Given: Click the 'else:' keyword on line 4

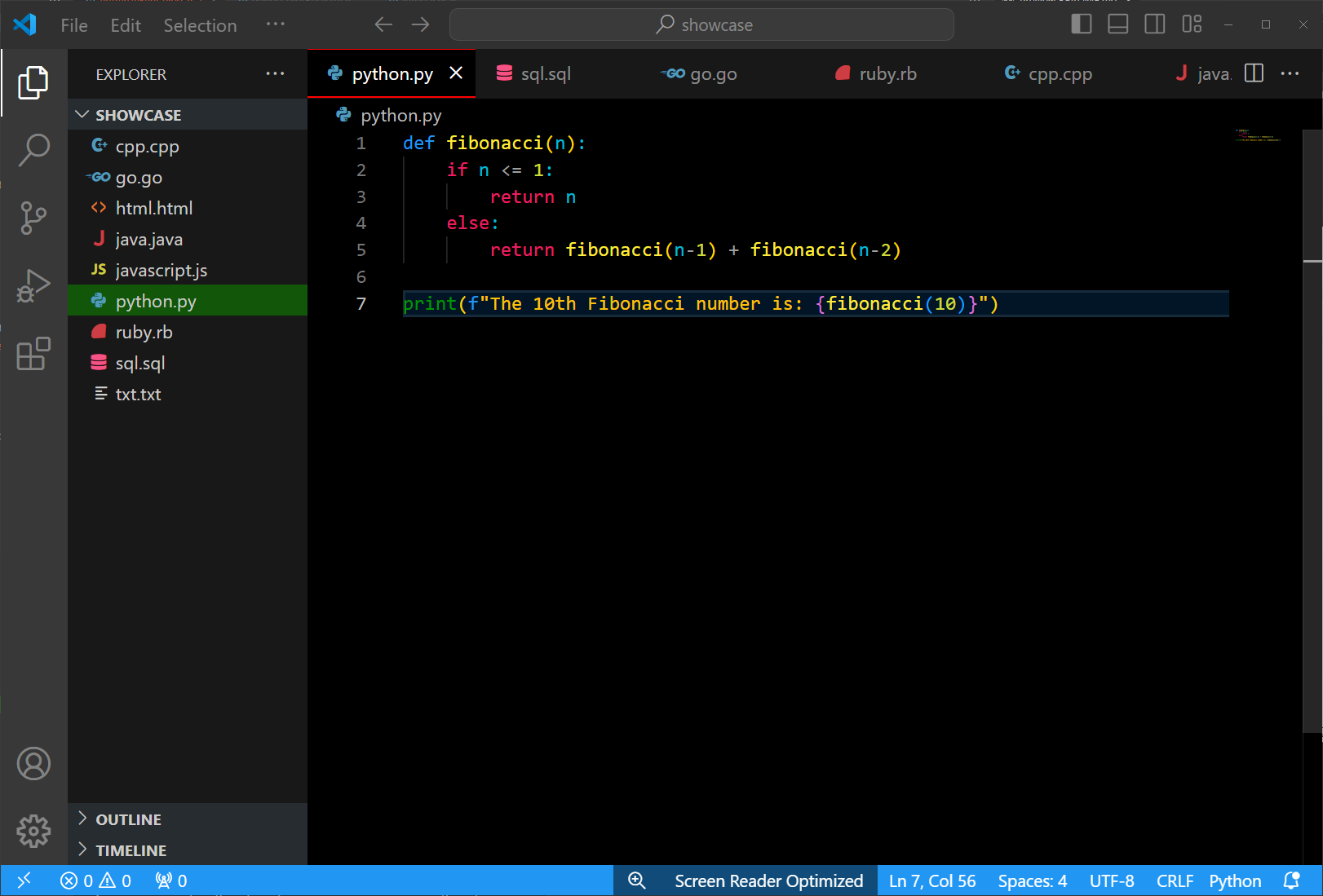Looking at the screenshot, I should (472, 223).
